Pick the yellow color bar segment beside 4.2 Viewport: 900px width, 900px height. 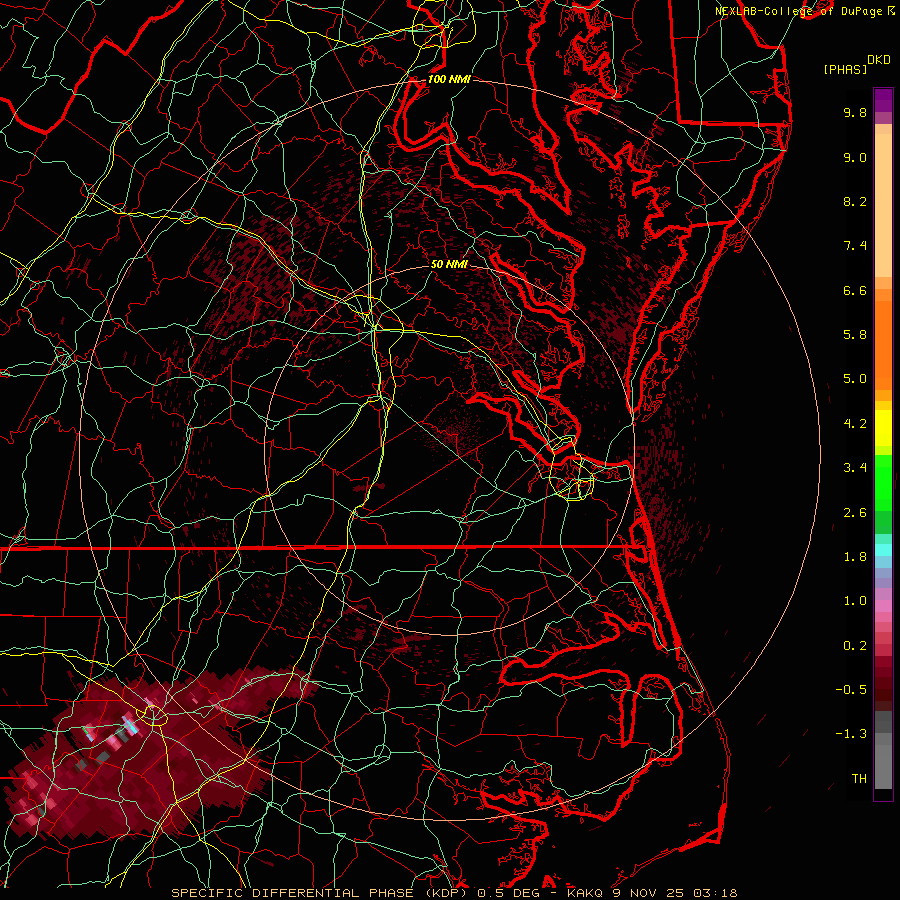pyautogui.click(x=883, y=428)
